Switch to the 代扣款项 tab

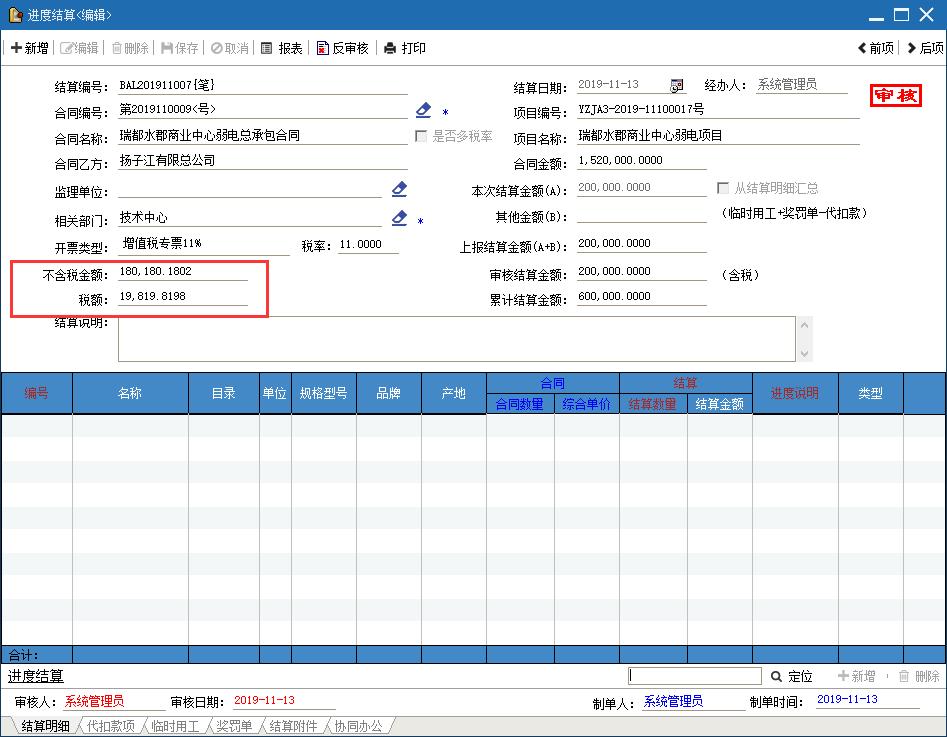coord(110,727)
